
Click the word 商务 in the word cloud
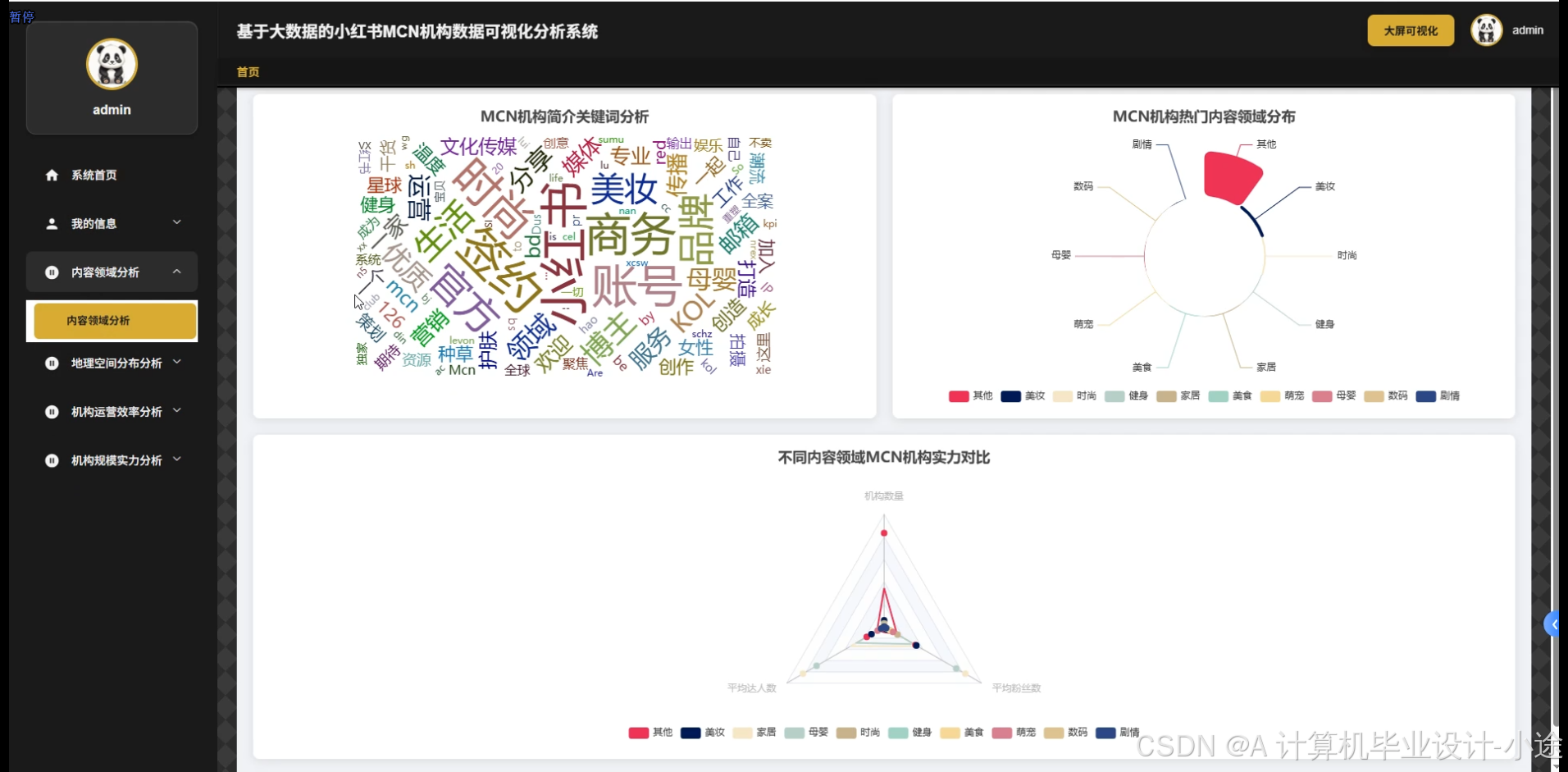pyautogui.click(x=630, y=235)
